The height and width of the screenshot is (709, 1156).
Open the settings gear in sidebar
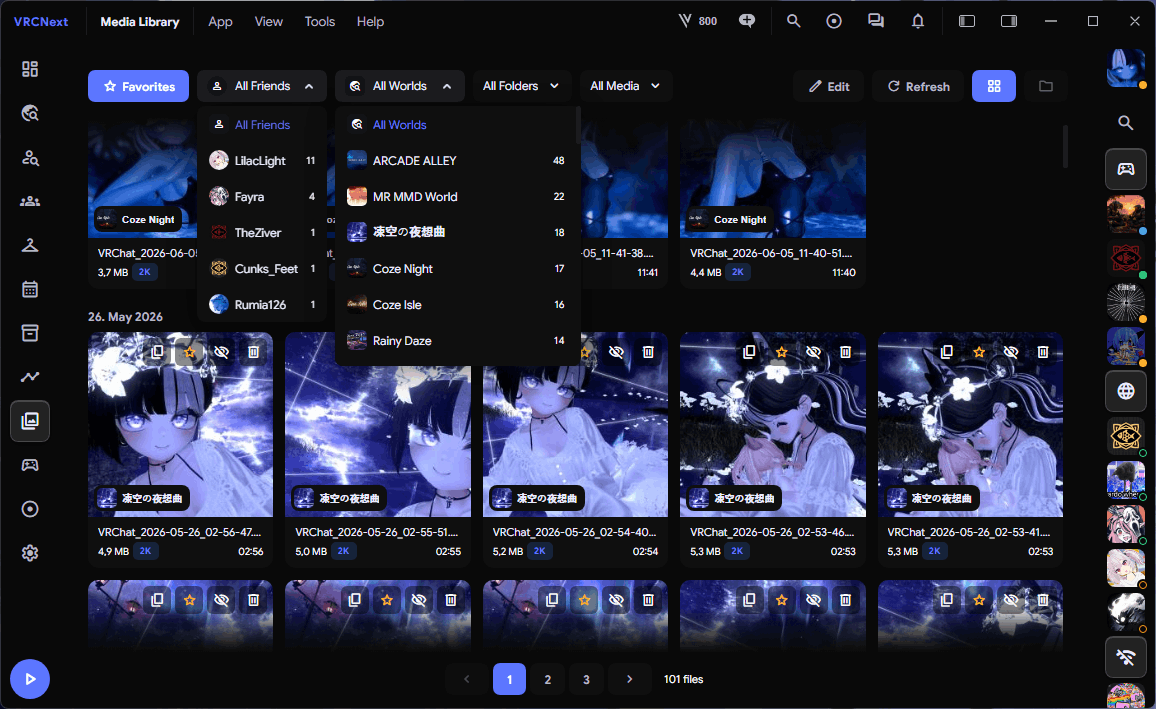tap(29, 553)
